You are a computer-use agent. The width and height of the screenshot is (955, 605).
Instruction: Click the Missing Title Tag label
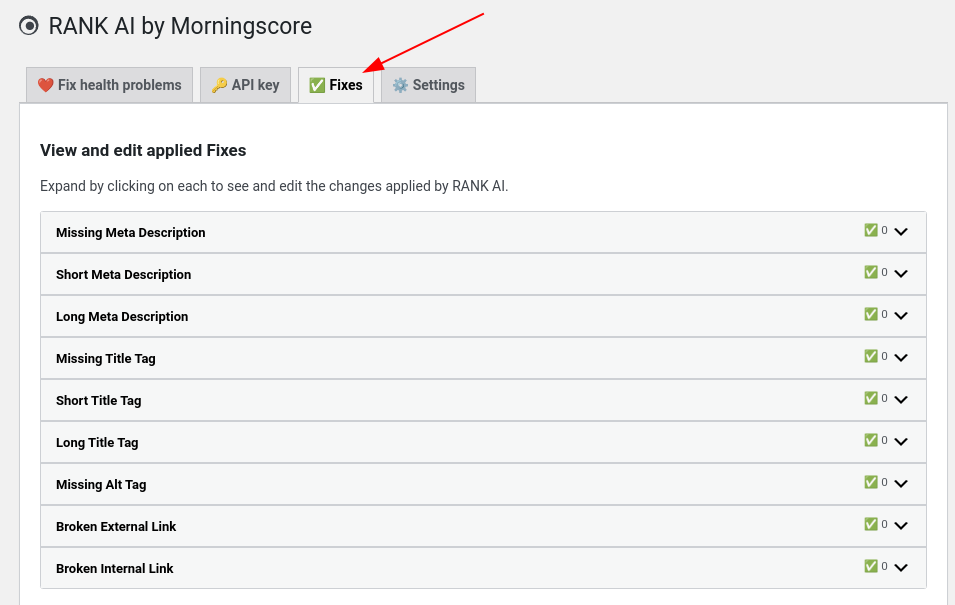[x=105, y=359]
